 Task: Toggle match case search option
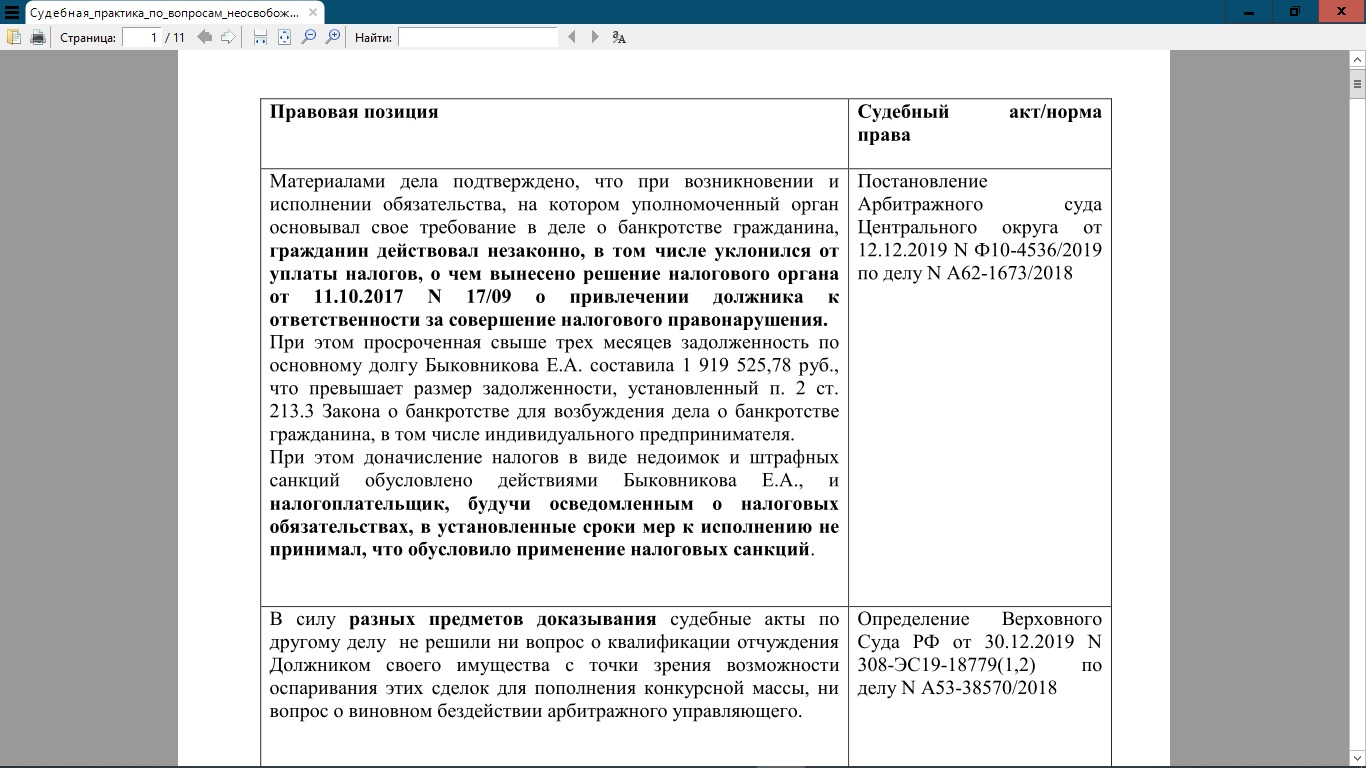point(619,37)
